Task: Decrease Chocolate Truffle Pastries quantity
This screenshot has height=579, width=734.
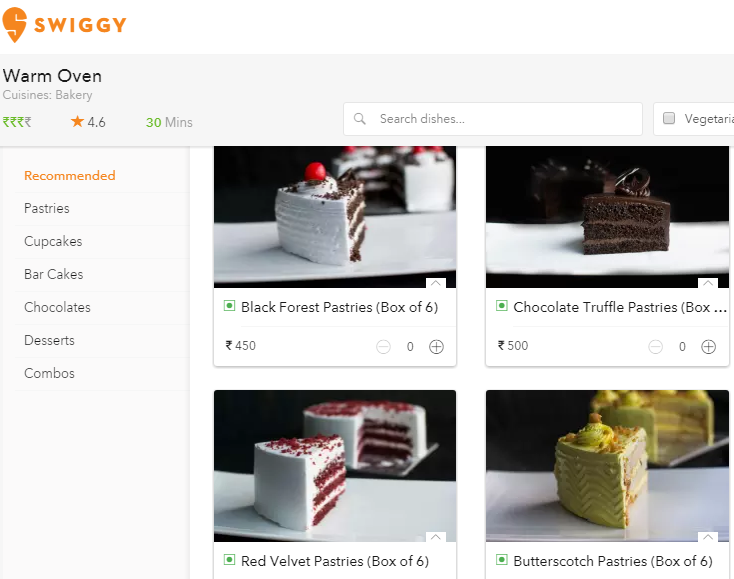Action: [x=655, y=347]
